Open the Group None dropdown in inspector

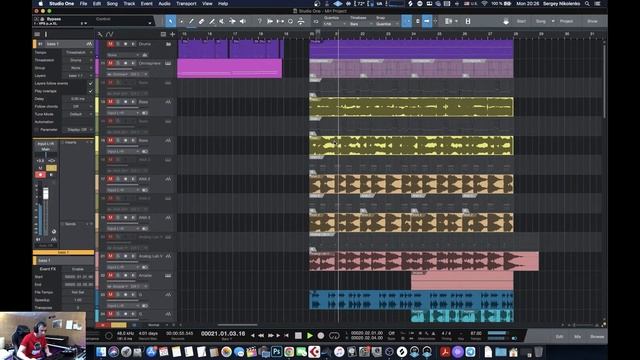(x=78, y=68)
